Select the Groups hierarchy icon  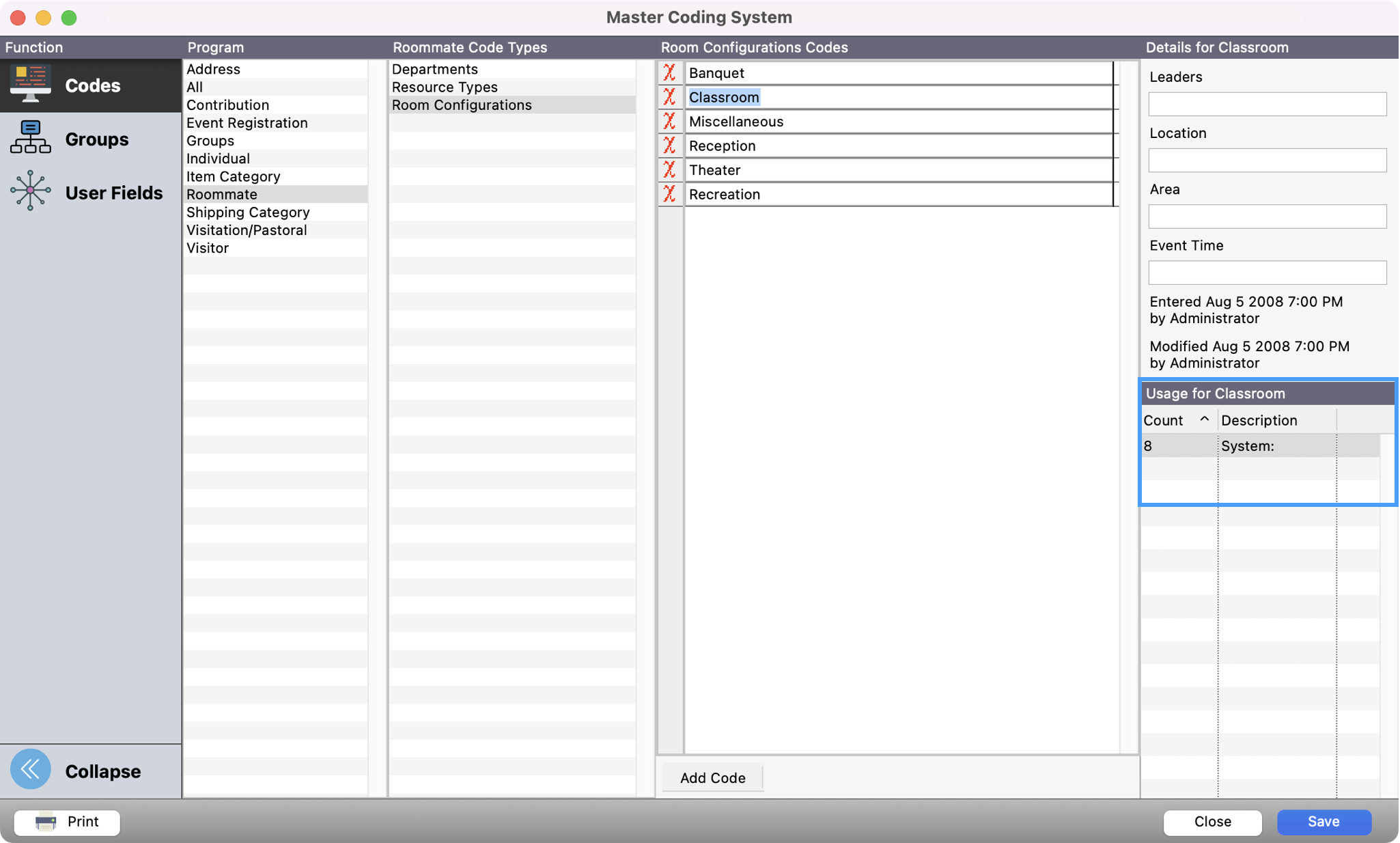point(30,138)
